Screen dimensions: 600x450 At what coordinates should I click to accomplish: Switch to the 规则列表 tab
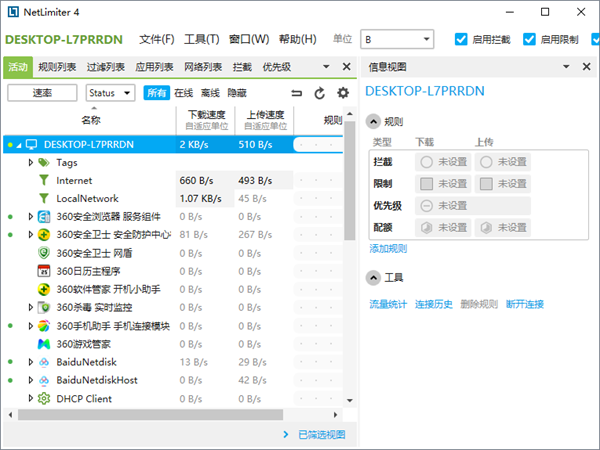(57, 67)
